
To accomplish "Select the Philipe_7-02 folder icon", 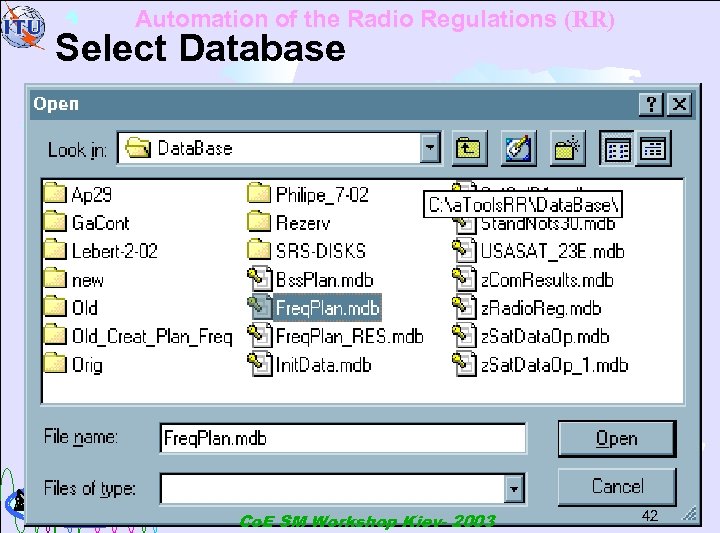I will click(x=259, y=193).
